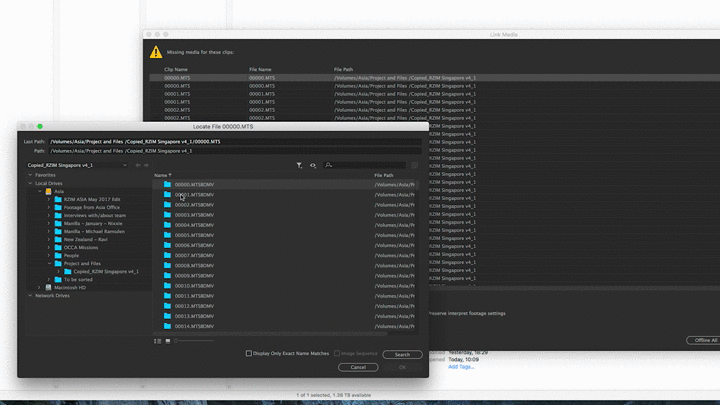The width and height of the screenshot is (720, 405).
Task: Select the 00001.MTSBDMV row
Action: click(284, 195)
